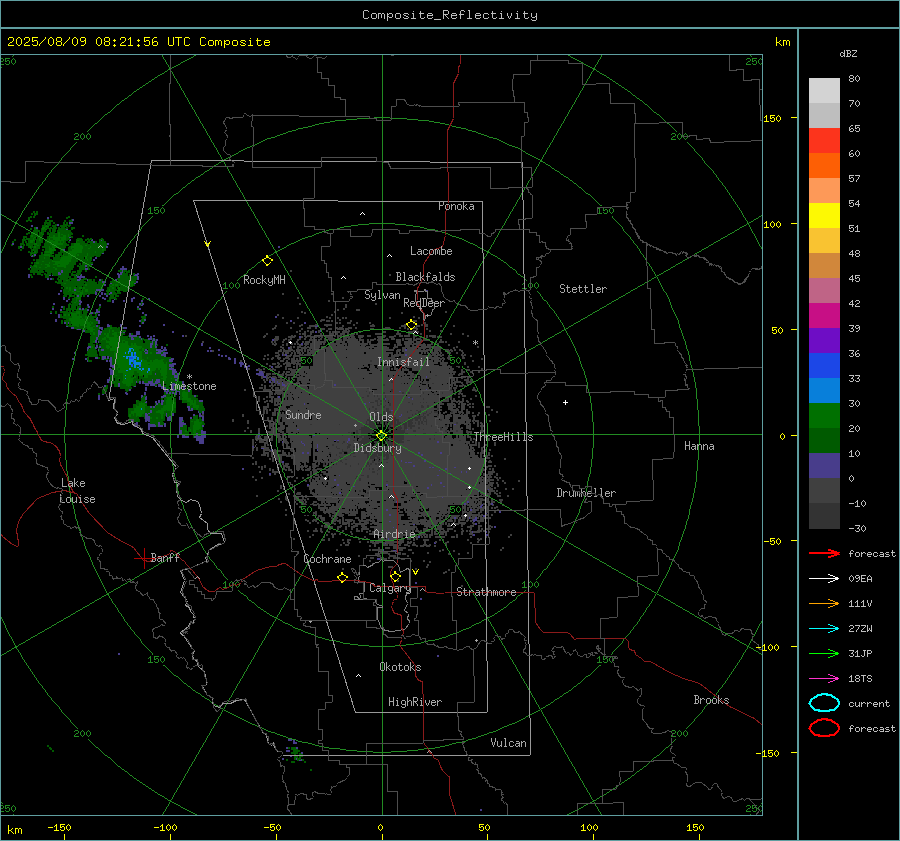900x841 pixels.
Task: Select the orange 57-60 dBZ swatch
Action: [824, 165]
